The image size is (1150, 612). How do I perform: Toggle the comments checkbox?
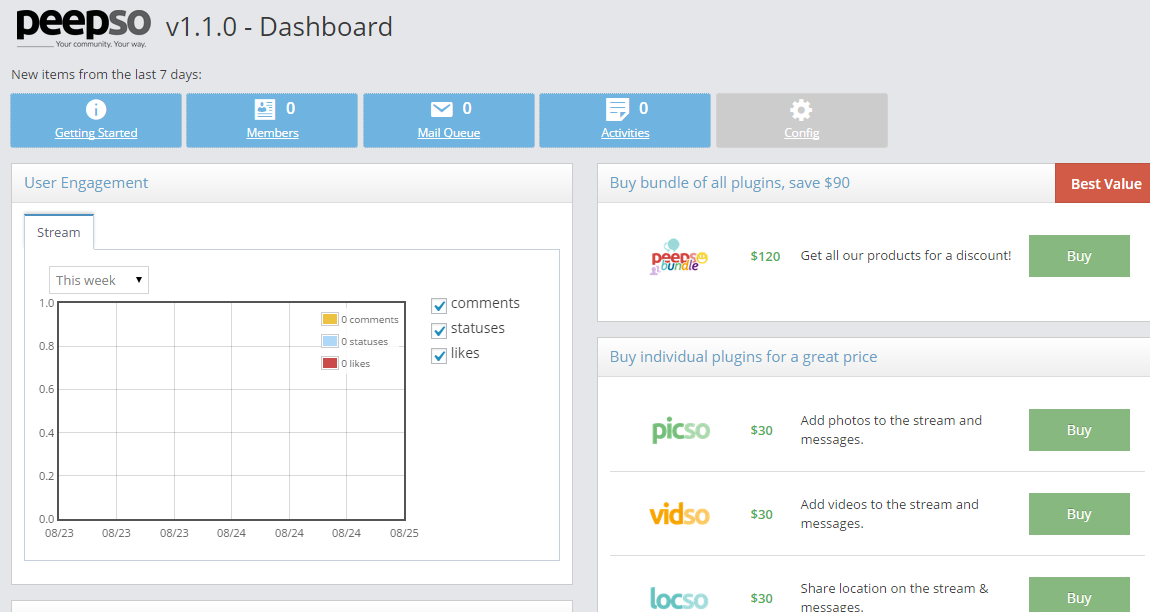point(439,305)
